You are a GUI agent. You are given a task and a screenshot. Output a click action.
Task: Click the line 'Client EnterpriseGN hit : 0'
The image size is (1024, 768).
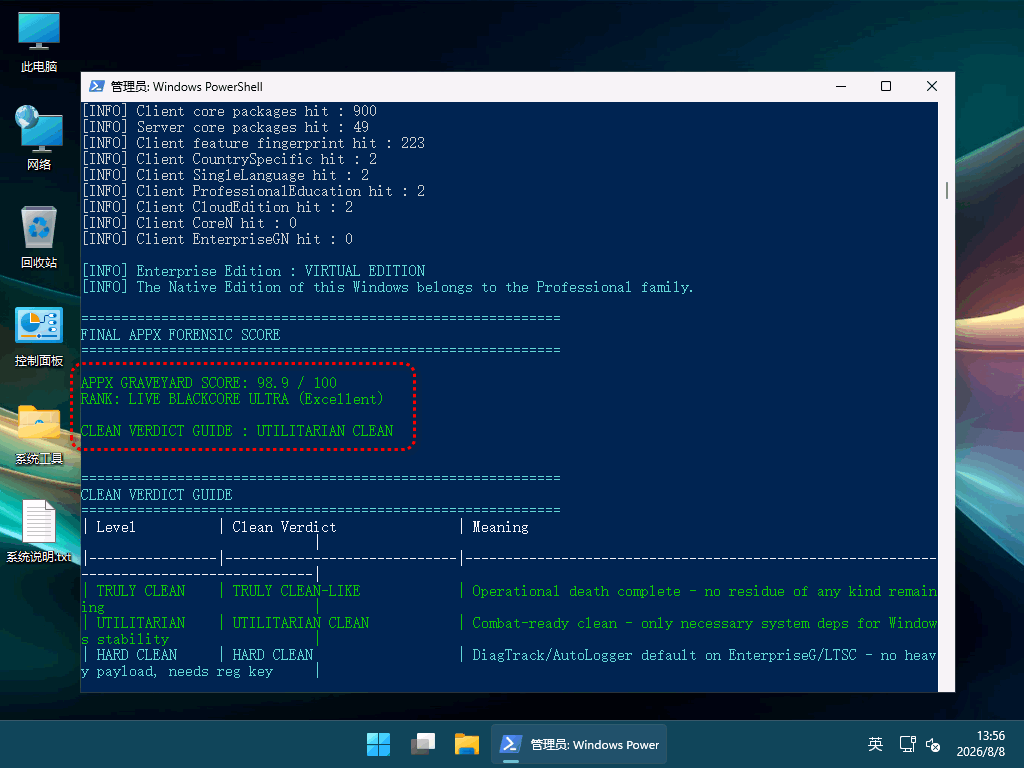(x=217, y=239)
